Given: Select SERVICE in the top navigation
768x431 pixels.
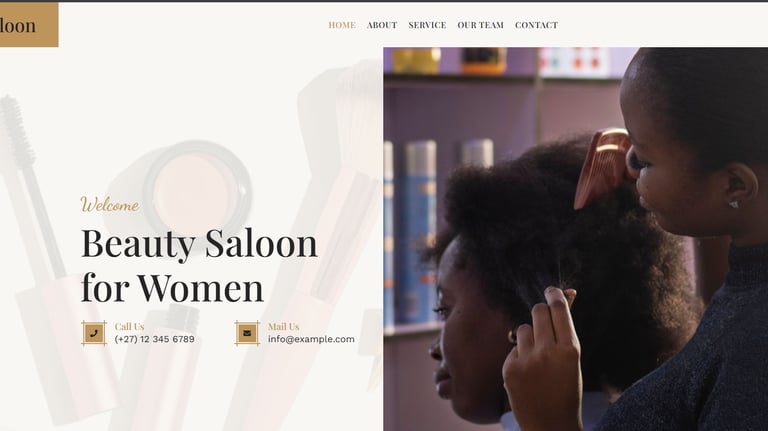Looking at the screenshot, I should tap(427, 25).
